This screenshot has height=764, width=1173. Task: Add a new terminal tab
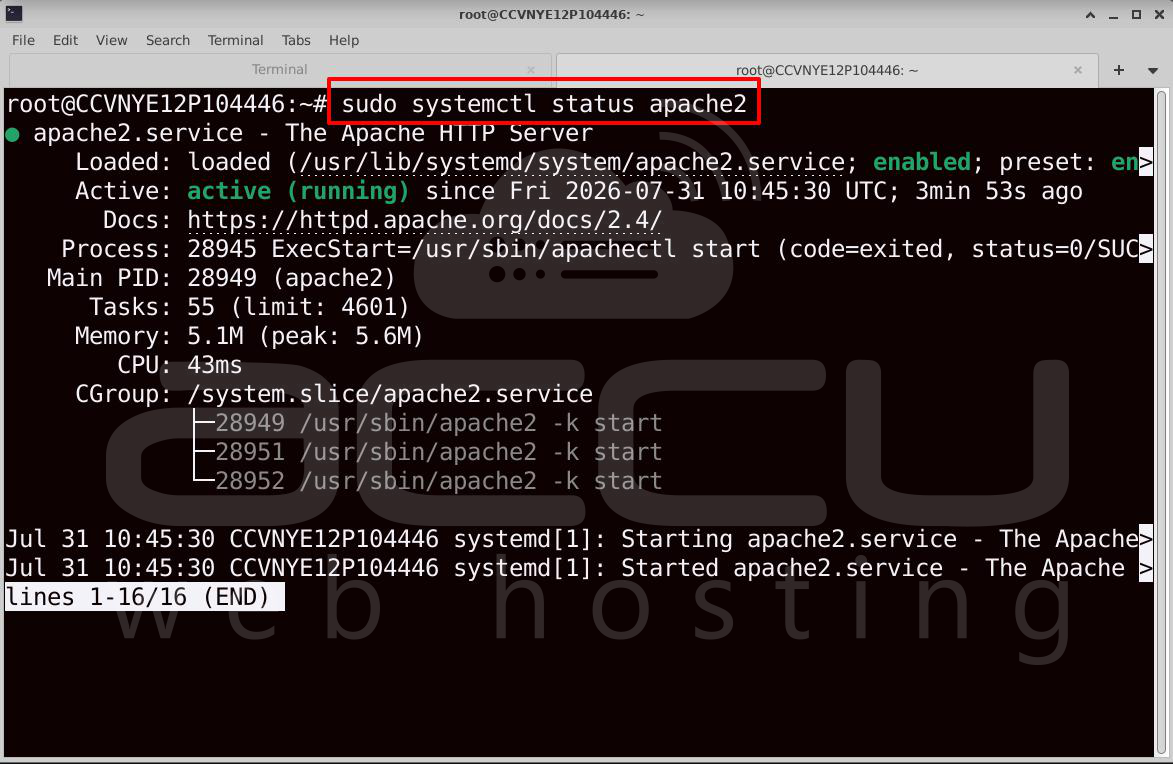tap(1119, 70)
